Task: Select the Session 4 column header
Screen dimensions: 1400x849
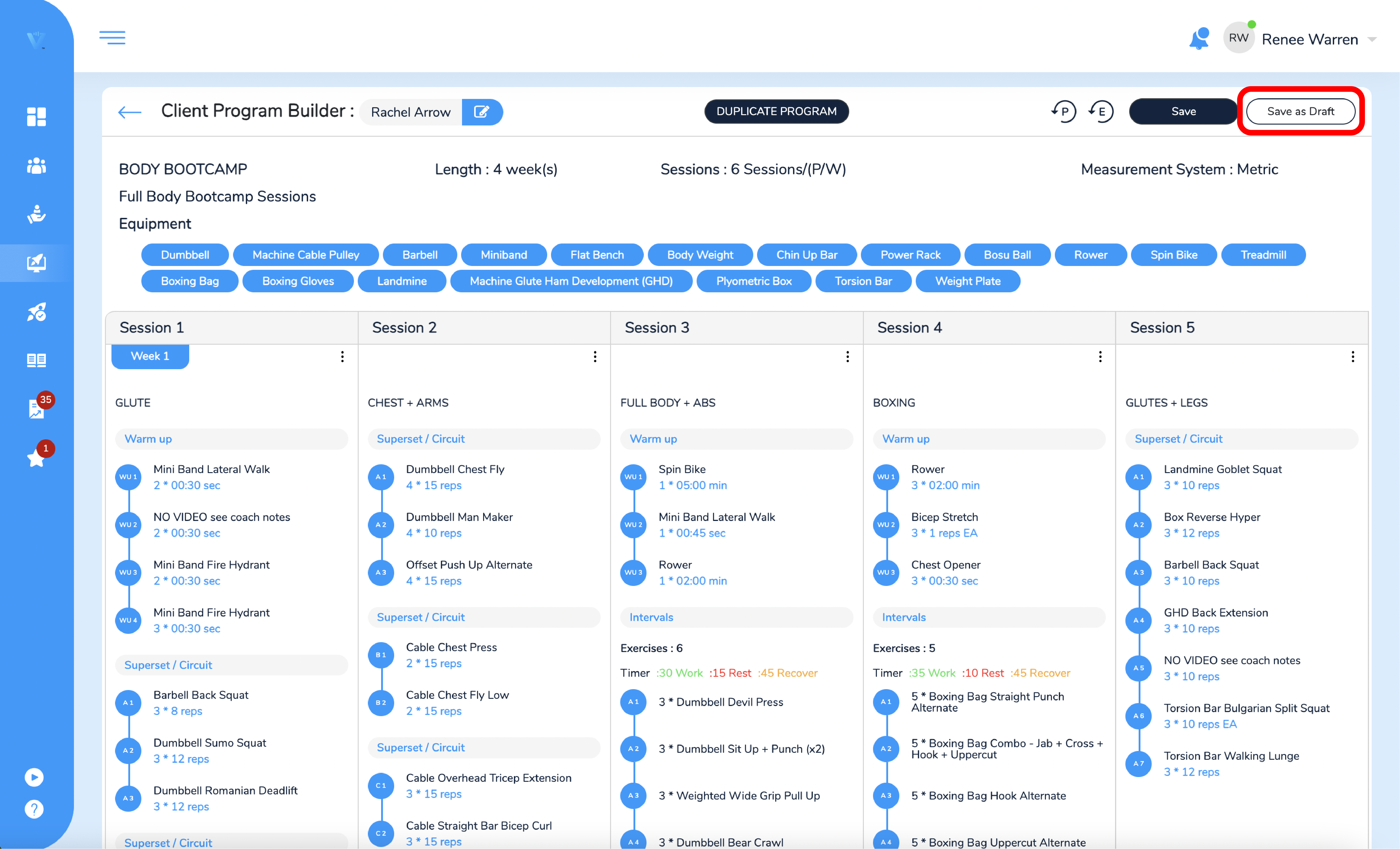Action: tap(989, 328)
